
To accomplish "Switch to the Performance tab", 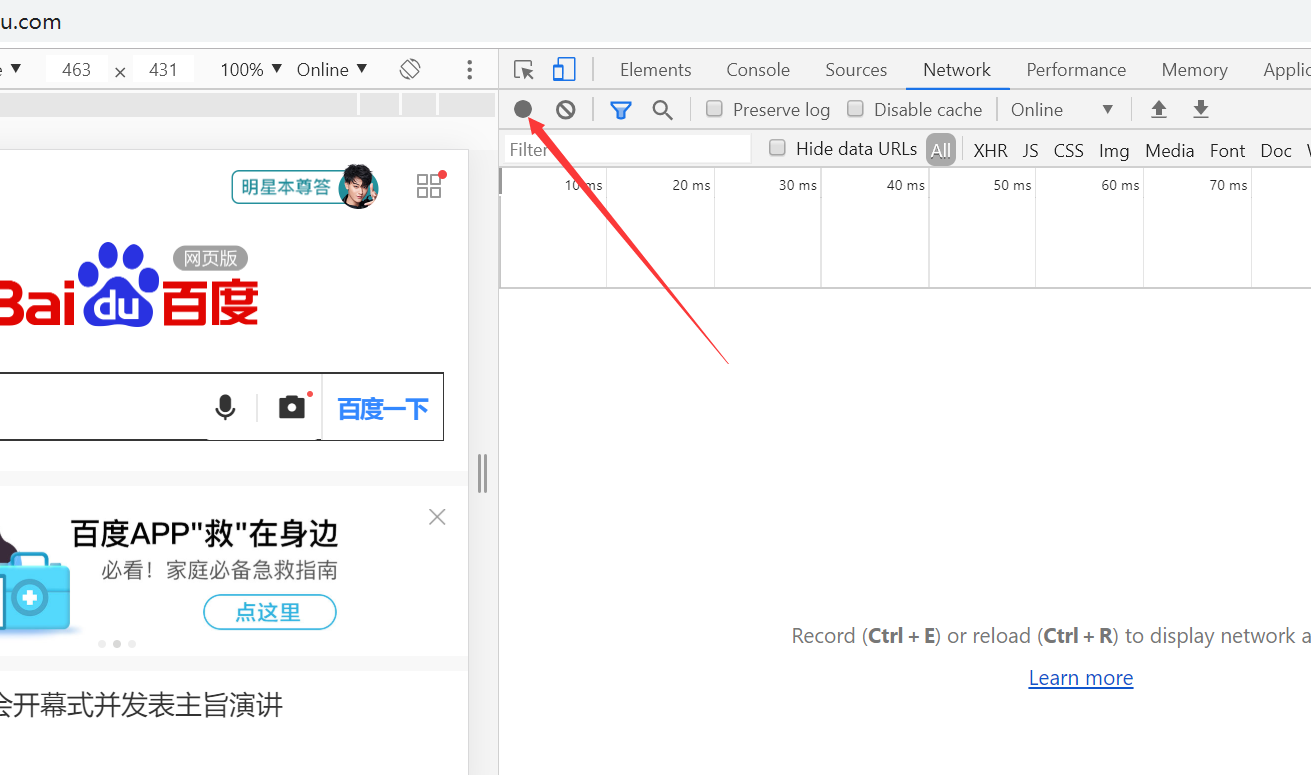I will [x=1076, y=69].
